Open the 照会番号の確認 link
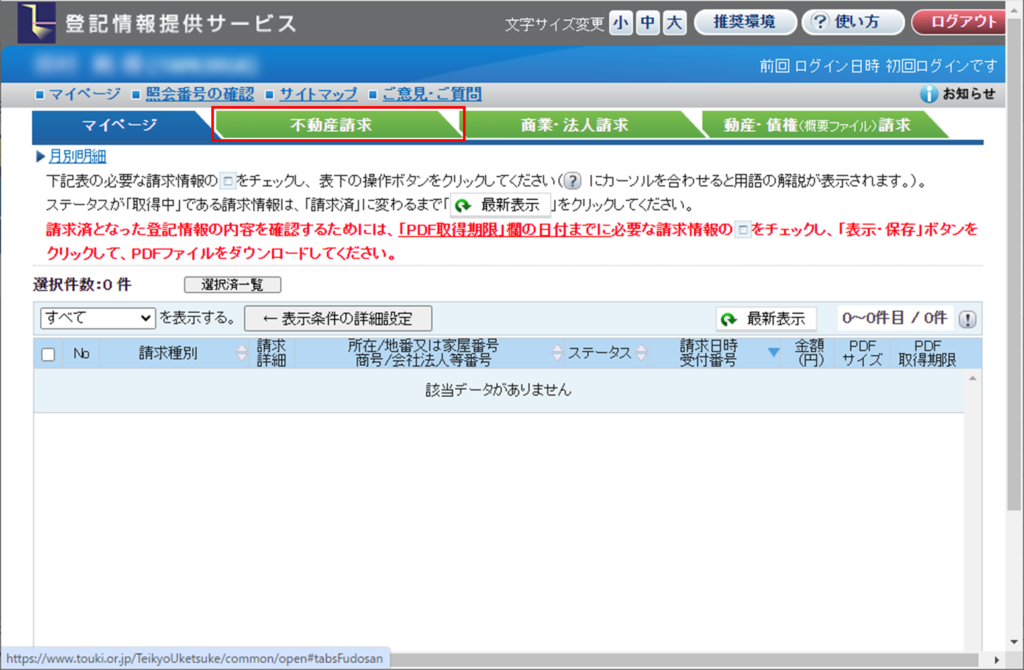The height and width of the screenshot is (670, 1024). point(200,94)
